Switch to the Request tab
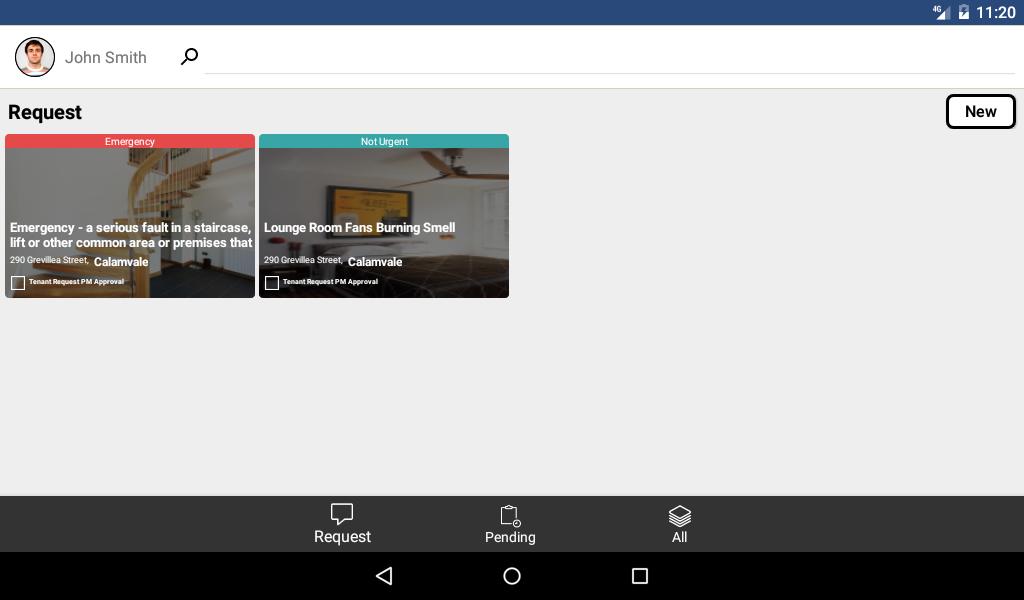 click(342, 524)
